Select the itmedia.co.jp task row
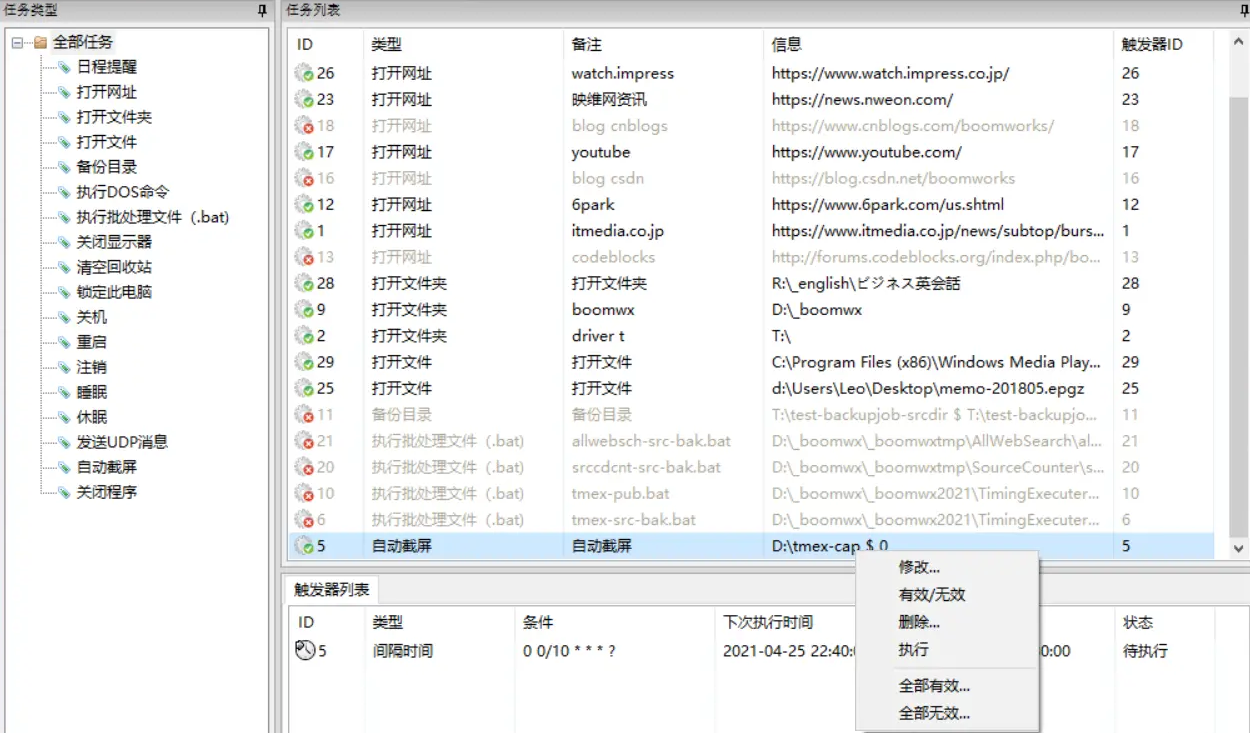1250x733 pixels. pos(617,231)
